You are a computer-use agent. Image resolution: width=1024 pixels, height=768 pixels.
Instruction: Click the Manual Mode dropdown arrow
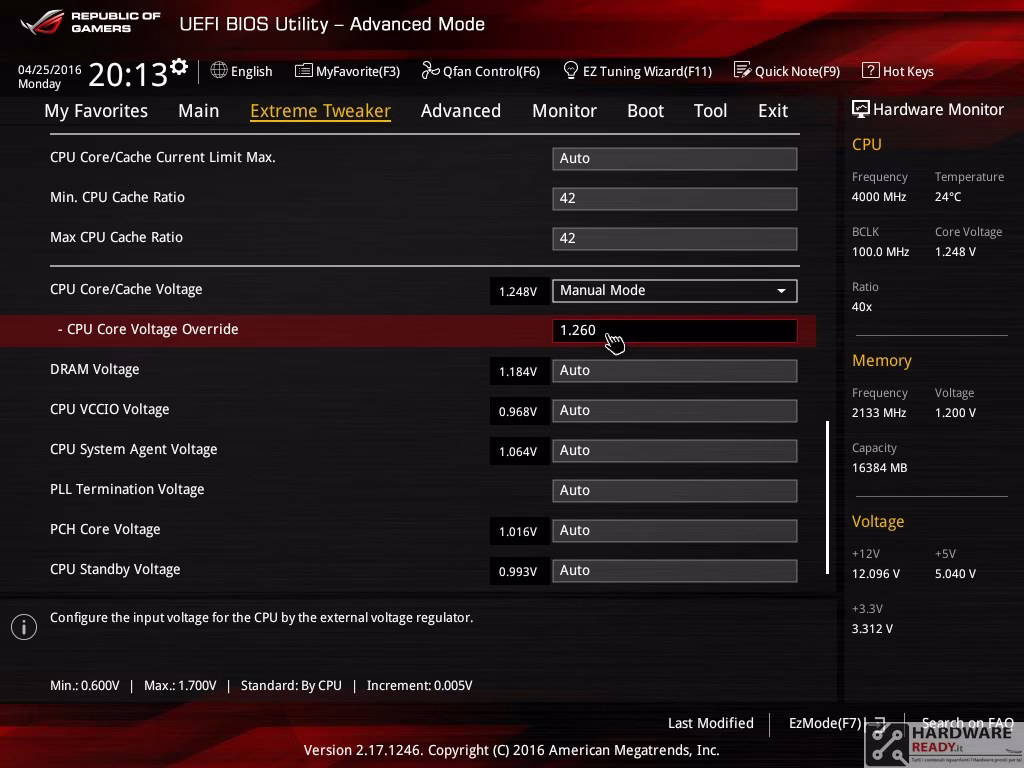pyautogui.click(x=781, y=291)
